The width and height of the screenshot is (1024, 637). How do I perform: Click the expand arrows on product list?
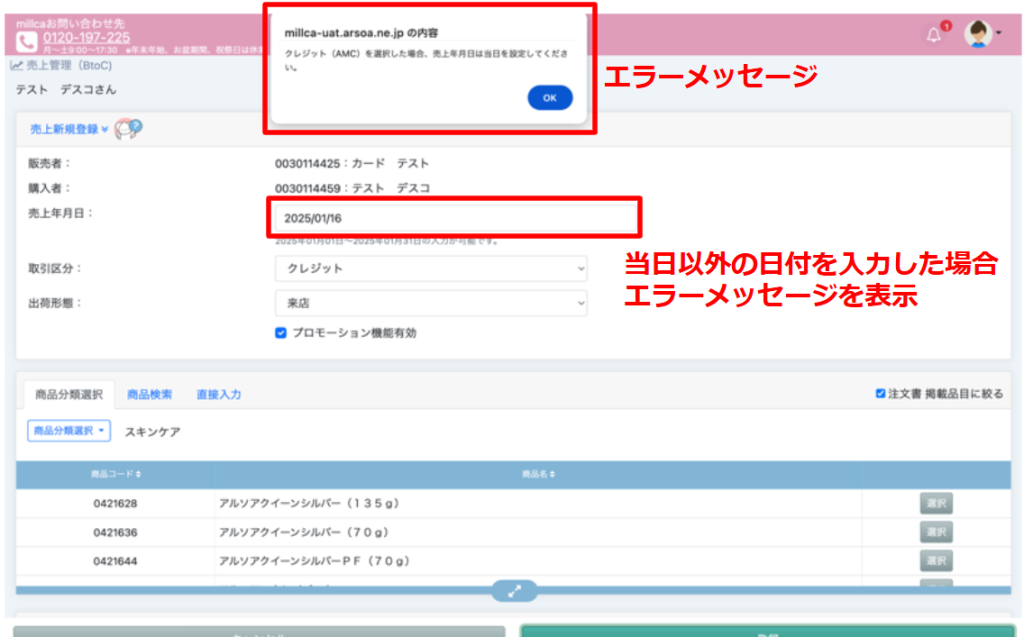[514, 590]
